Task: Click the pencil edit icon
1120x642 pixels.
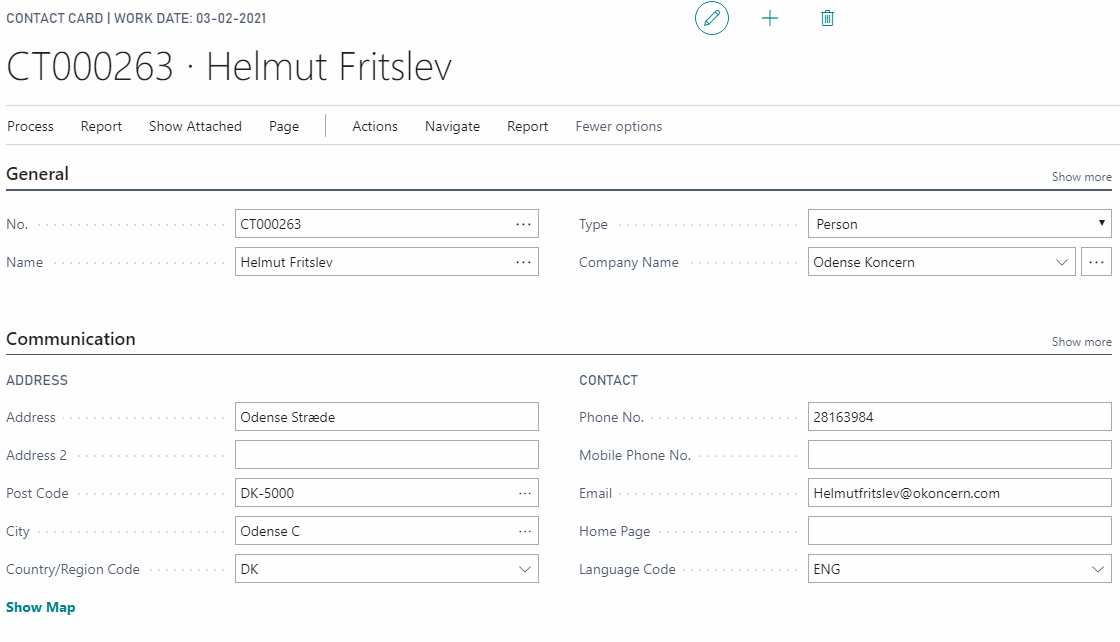Action: (712, 18)
